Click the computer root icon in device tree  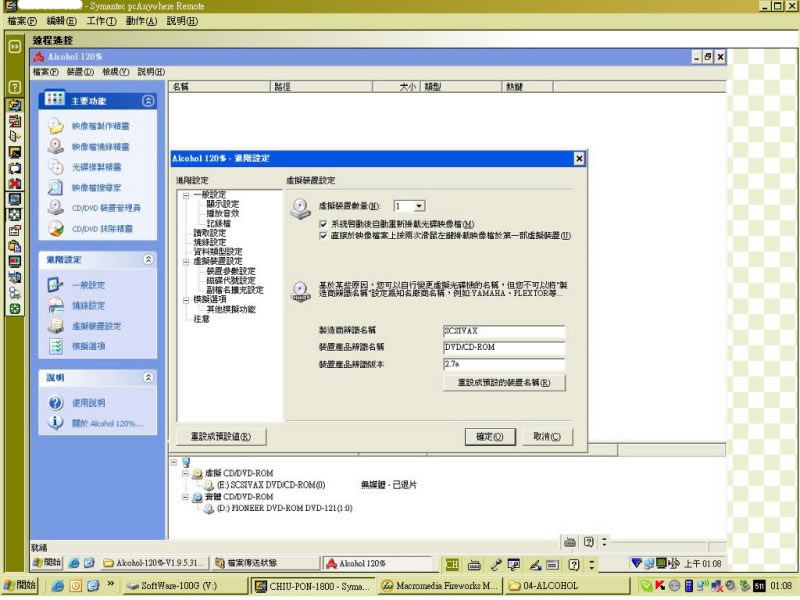186,462
